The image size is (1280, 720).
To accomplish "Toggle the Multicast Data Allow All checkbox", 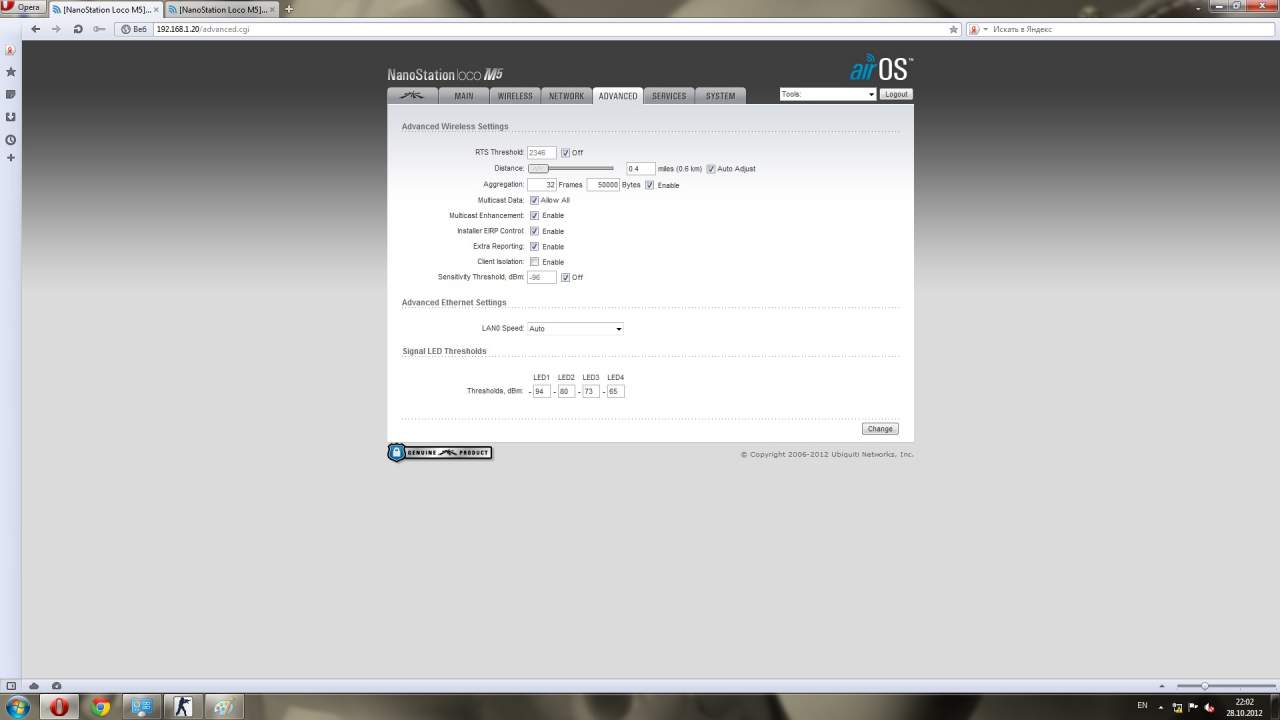I will pyautogui.click(x=534, y=200).
